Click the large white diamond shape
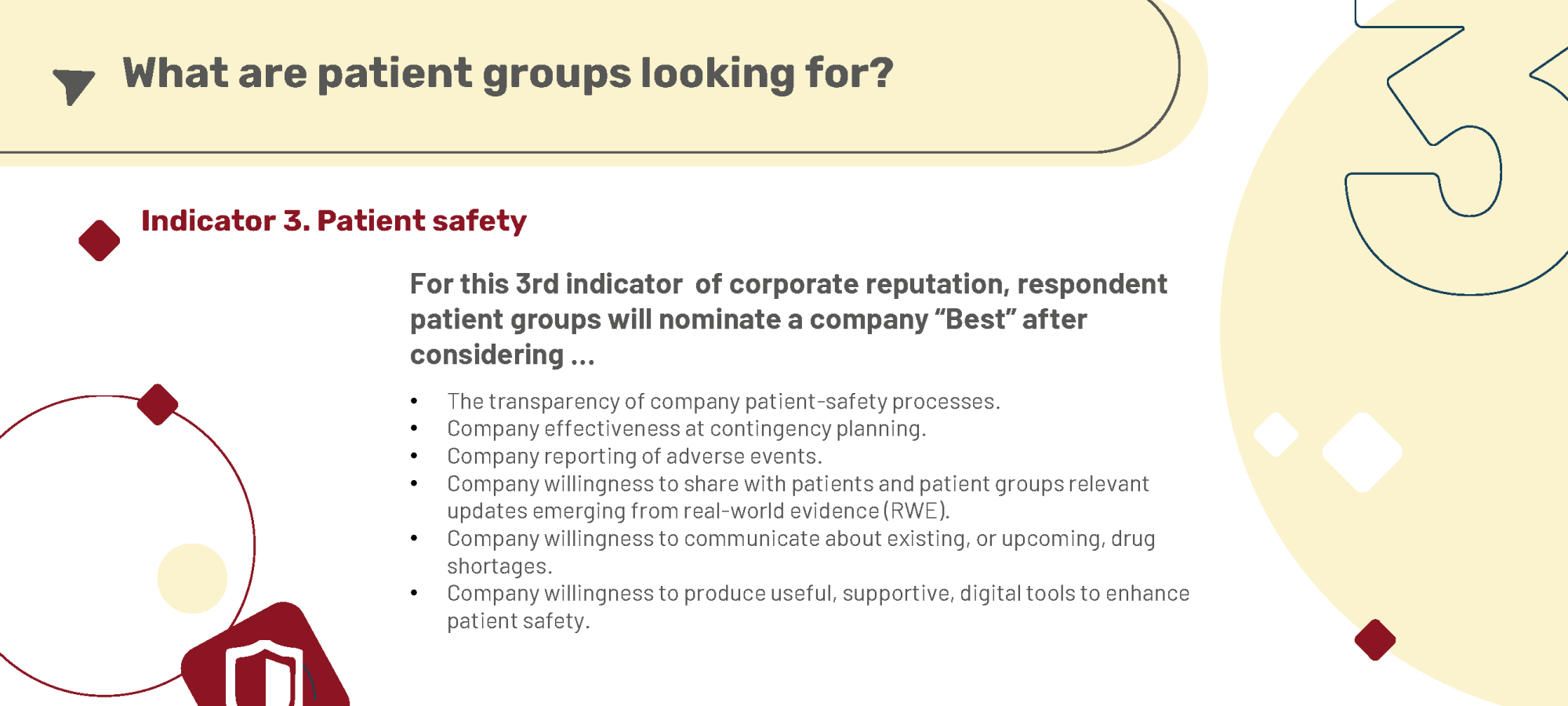1568x706 pixels. tap(1363, 452)
